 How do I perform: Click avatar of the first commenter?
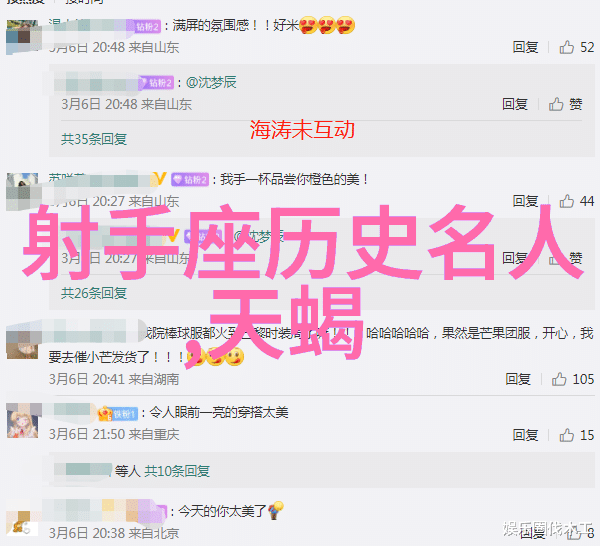coord(22,37)
